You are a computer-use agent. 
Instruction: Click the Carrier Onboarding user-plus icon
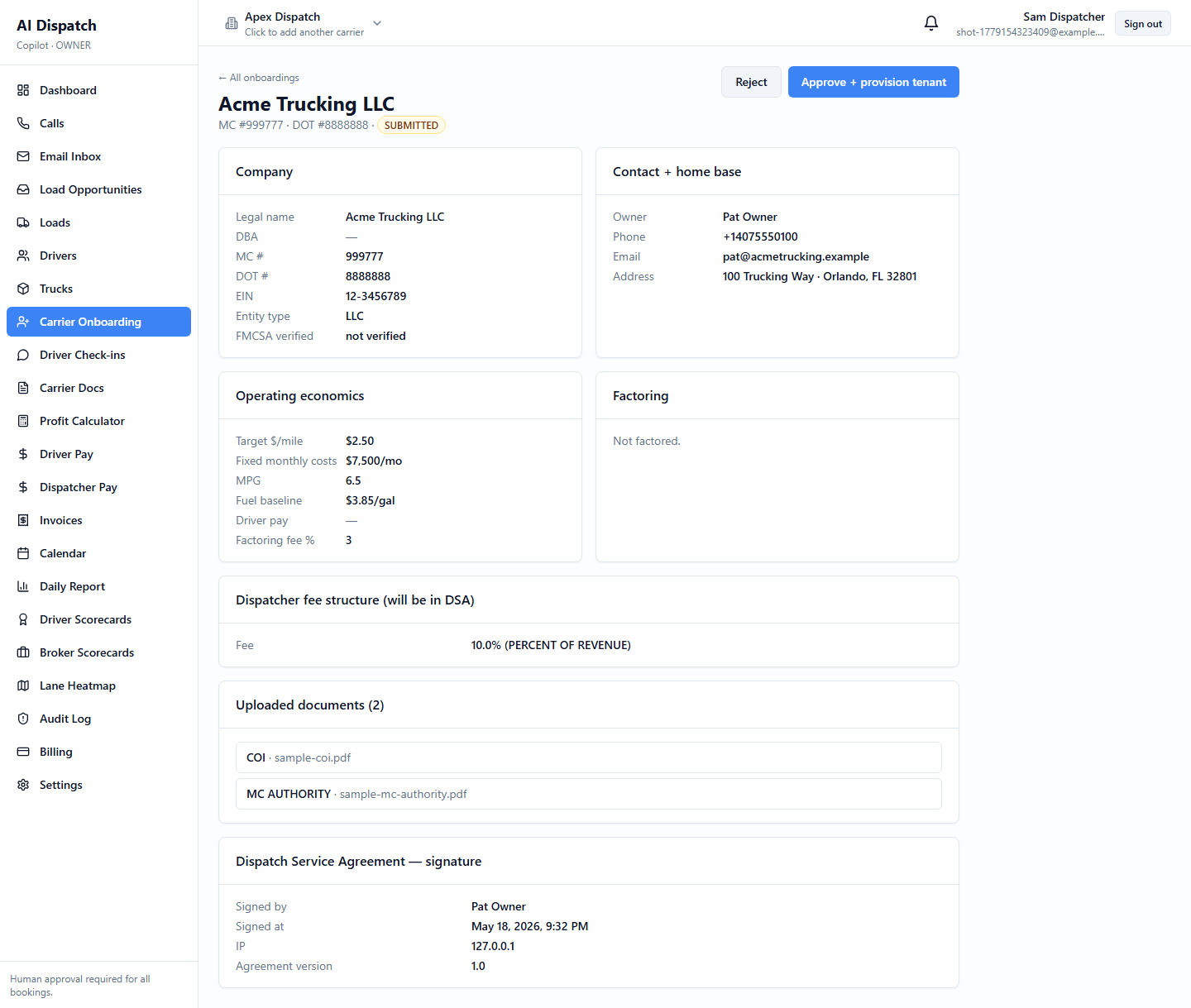23,322
